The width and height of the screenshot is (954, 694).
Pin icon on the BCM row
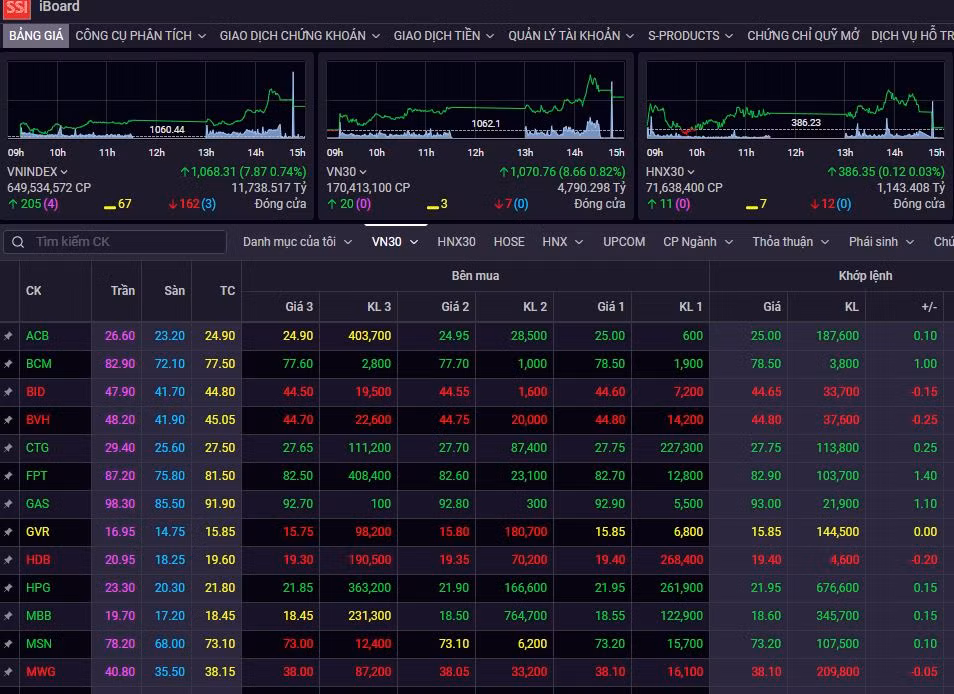(x=9, y=364)
